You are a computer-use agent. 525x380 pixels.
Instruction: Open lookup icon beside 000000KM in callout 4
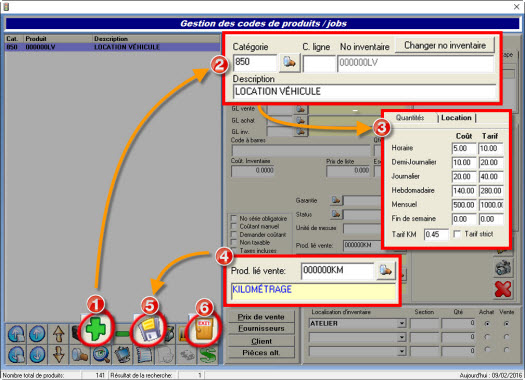pos(385,271)
